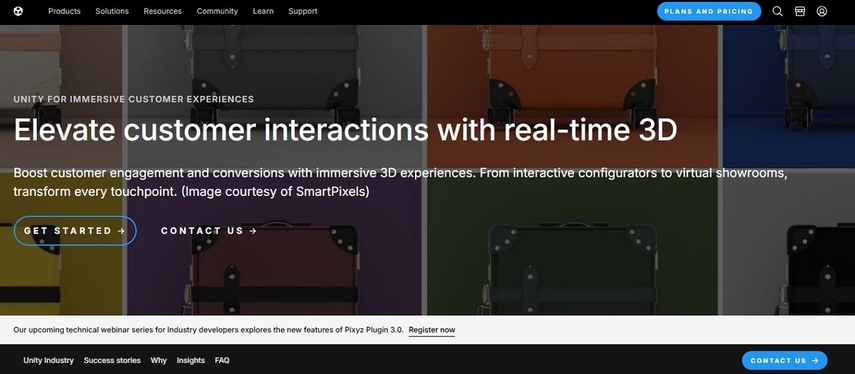Jump to the FAQ section
This screenshot has height=374, width=855.
click(x=222, y=360)
